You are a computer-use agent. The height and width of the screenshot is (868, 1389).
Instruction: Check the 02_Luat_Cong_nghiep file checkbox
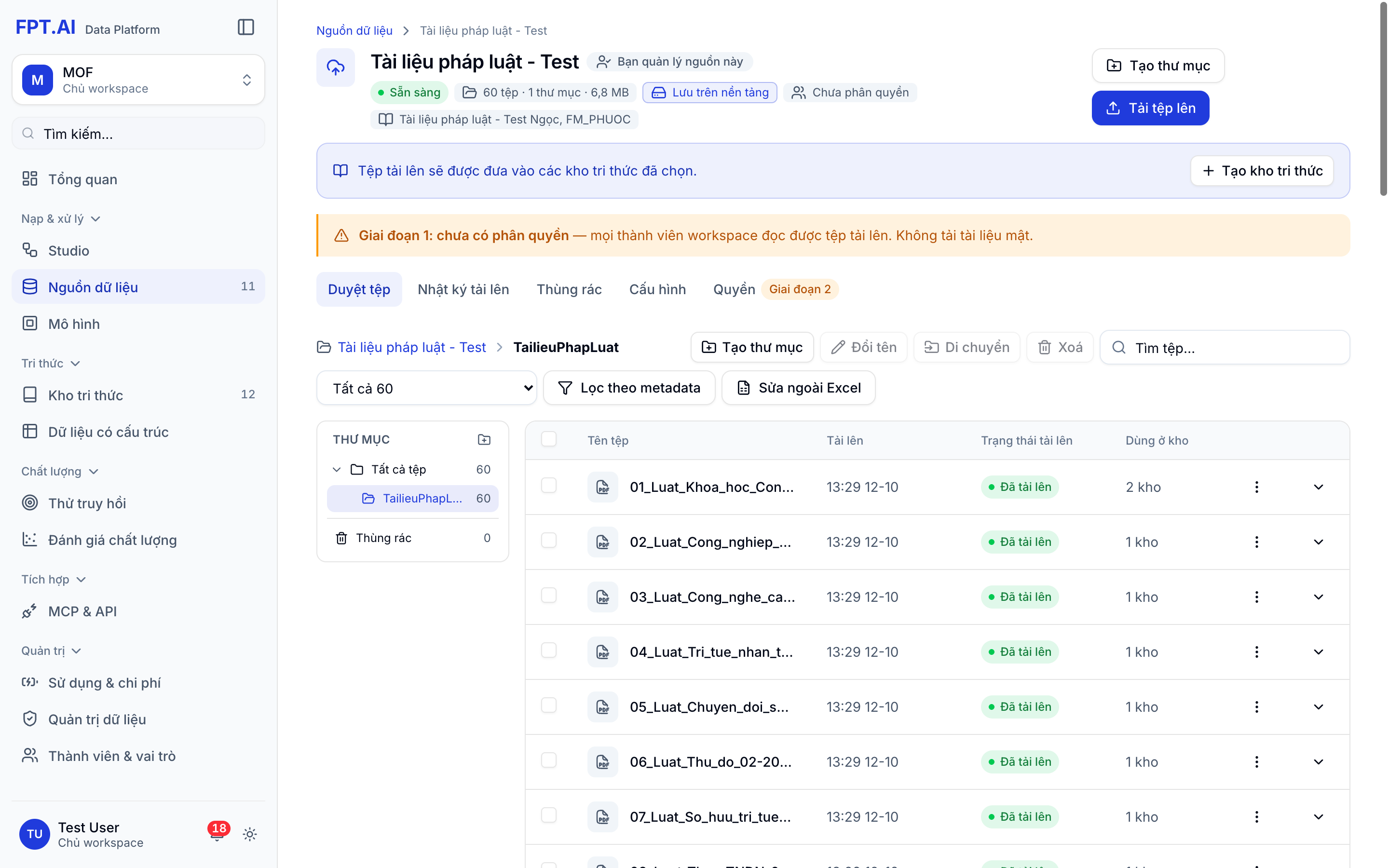click(549, 541)
